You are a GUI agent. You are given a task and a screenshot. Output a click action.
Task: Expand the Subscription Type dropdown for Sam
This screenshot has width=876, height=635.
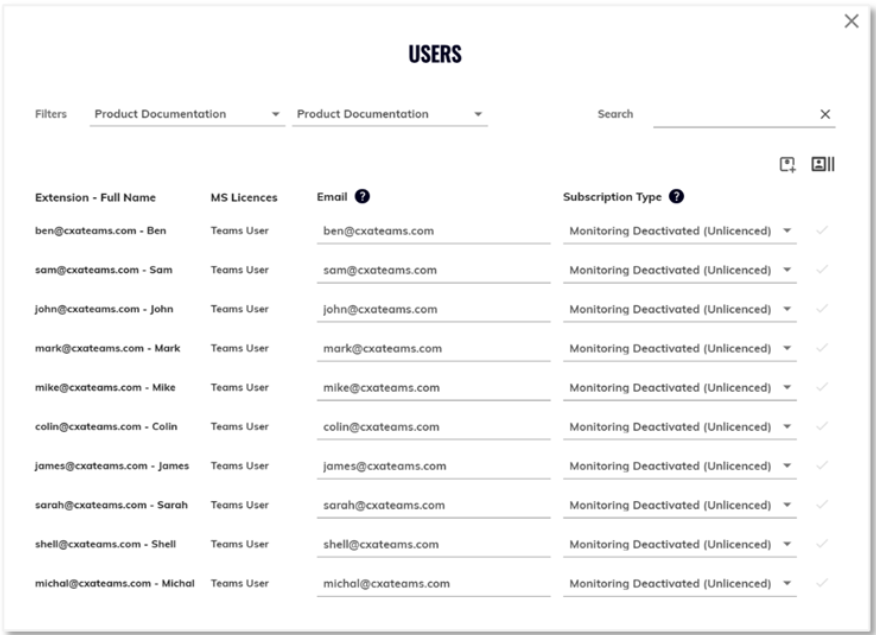tap(679, 270)
